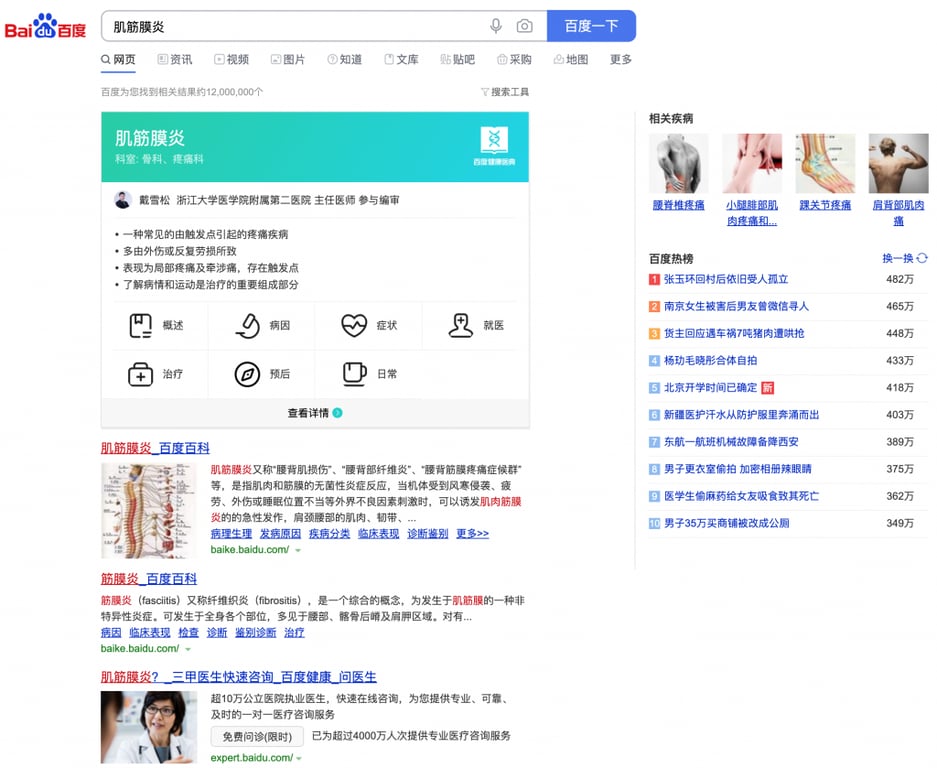The height and width of the screenshot is (768, 937).
Task: Select the 症状 heartbeat icon
Action: click(354, 325)
